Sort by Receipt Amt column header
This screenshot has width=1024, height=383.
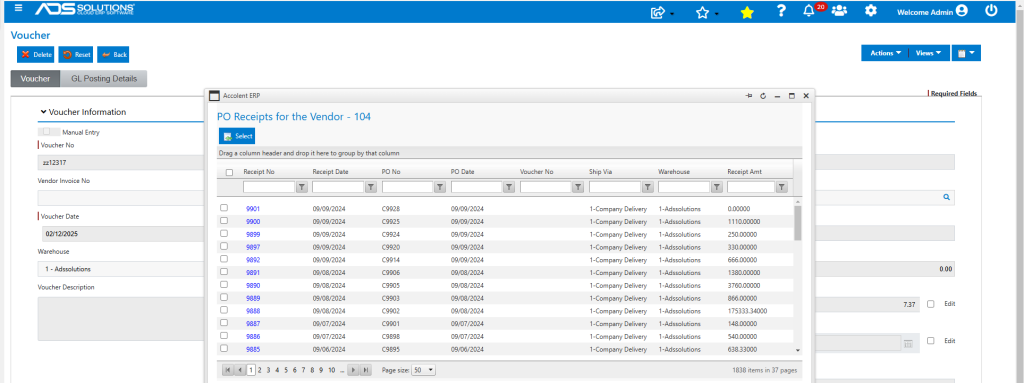pos(744,172)
